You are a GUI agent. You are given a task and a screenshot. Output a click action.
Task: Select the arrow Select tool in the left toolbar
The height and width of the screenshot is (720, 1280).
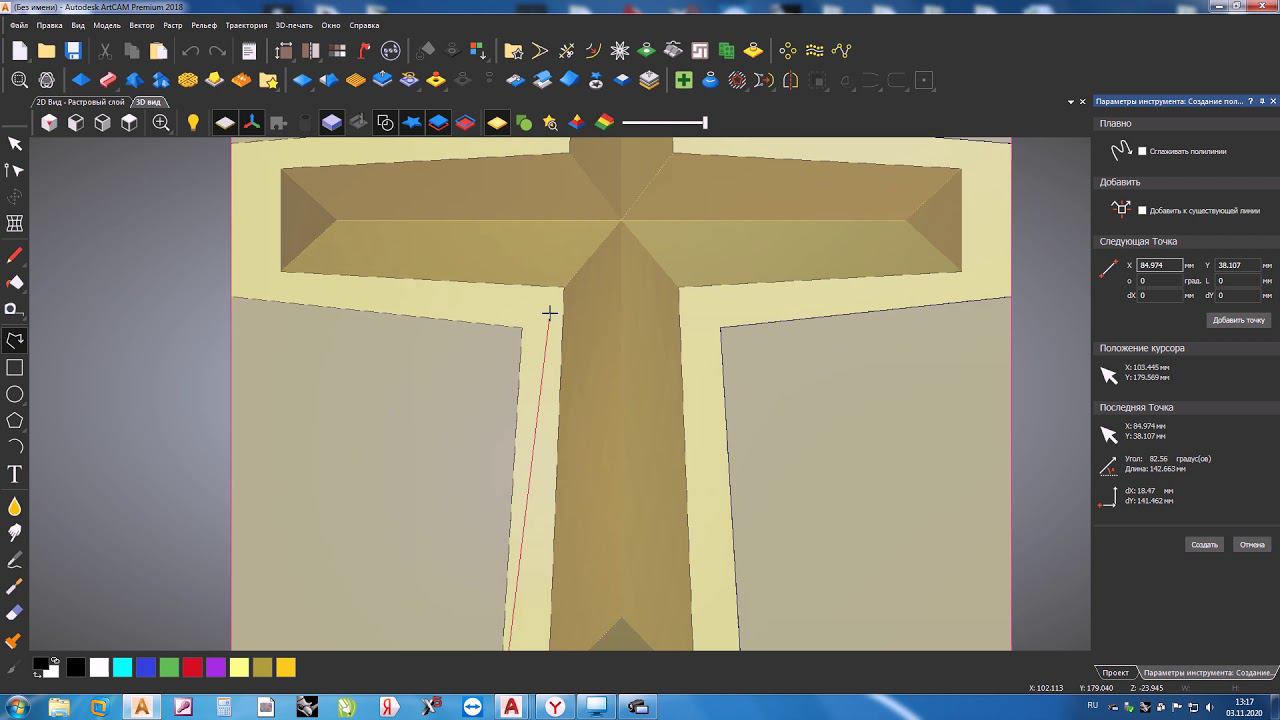tap(15, 144)
